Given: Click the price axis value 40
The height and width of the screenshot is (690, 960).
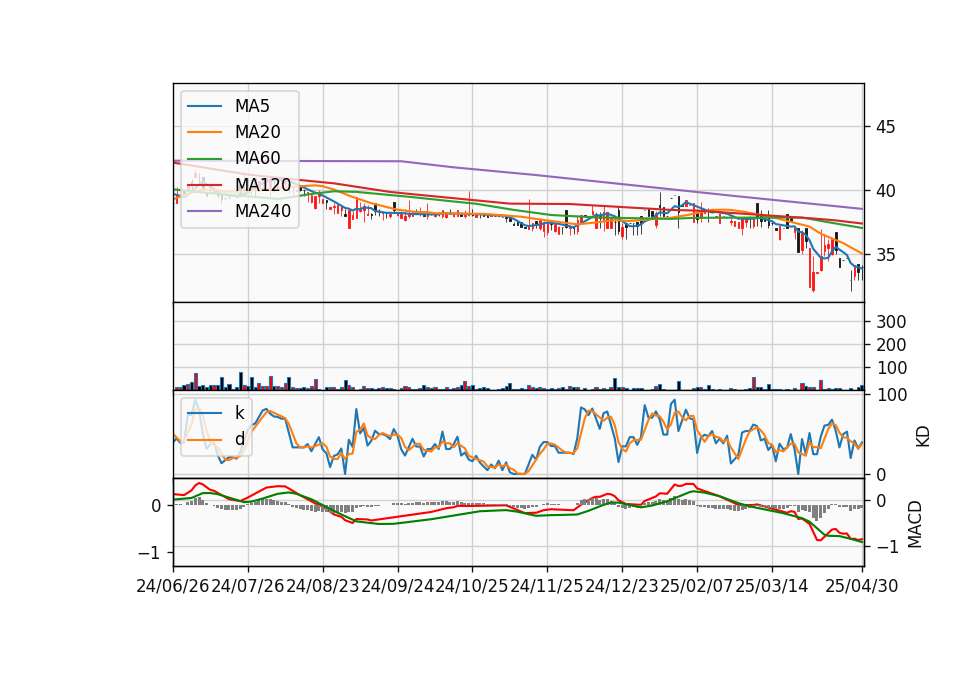Looking at the screenshot, I should [886, 191].
